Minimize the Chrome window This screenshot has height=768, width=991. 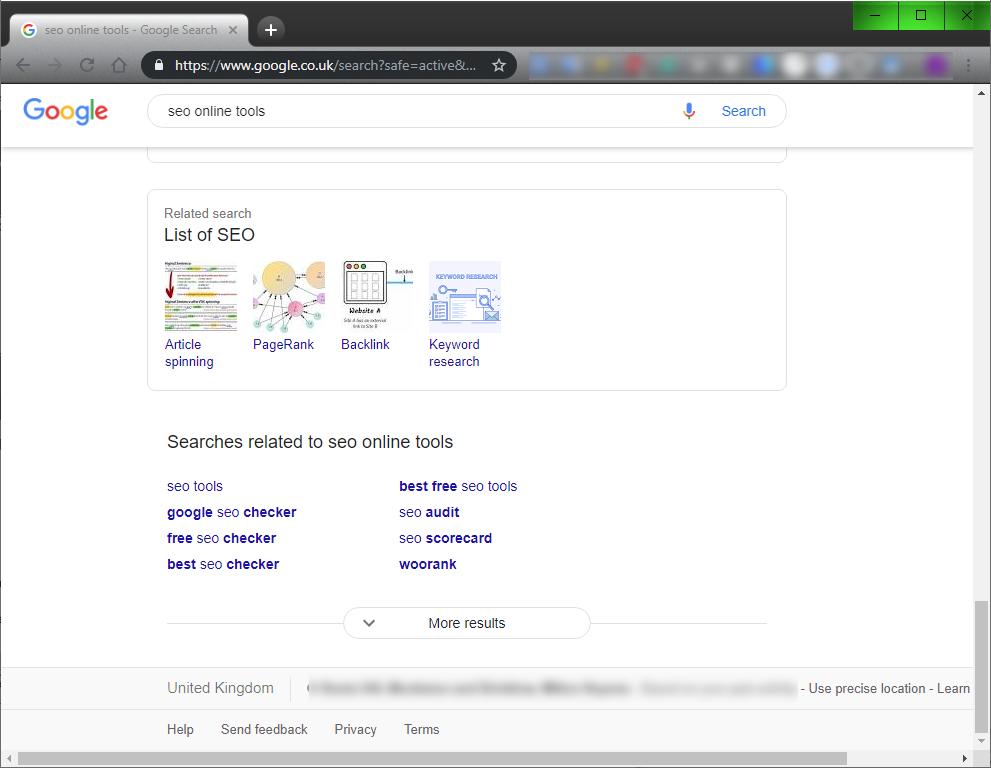click(x=875, y=15)
